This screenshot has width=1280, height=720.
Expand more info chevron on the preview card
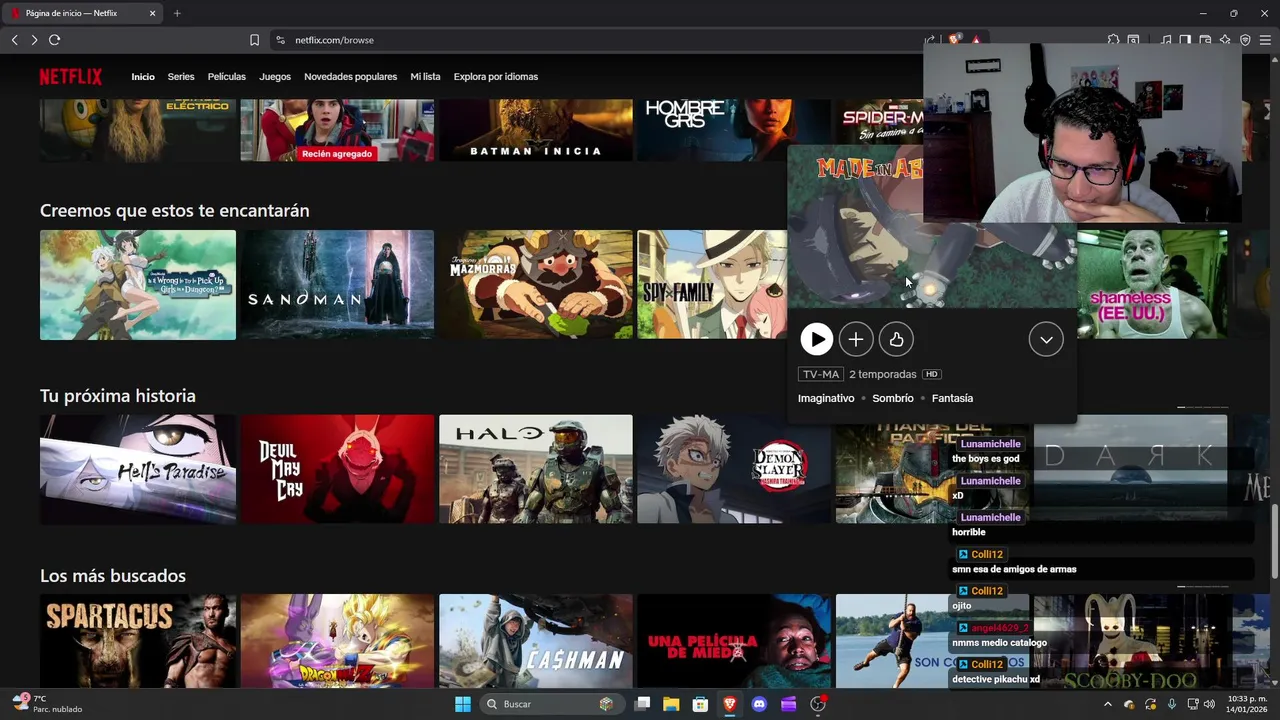point(1046,340)
